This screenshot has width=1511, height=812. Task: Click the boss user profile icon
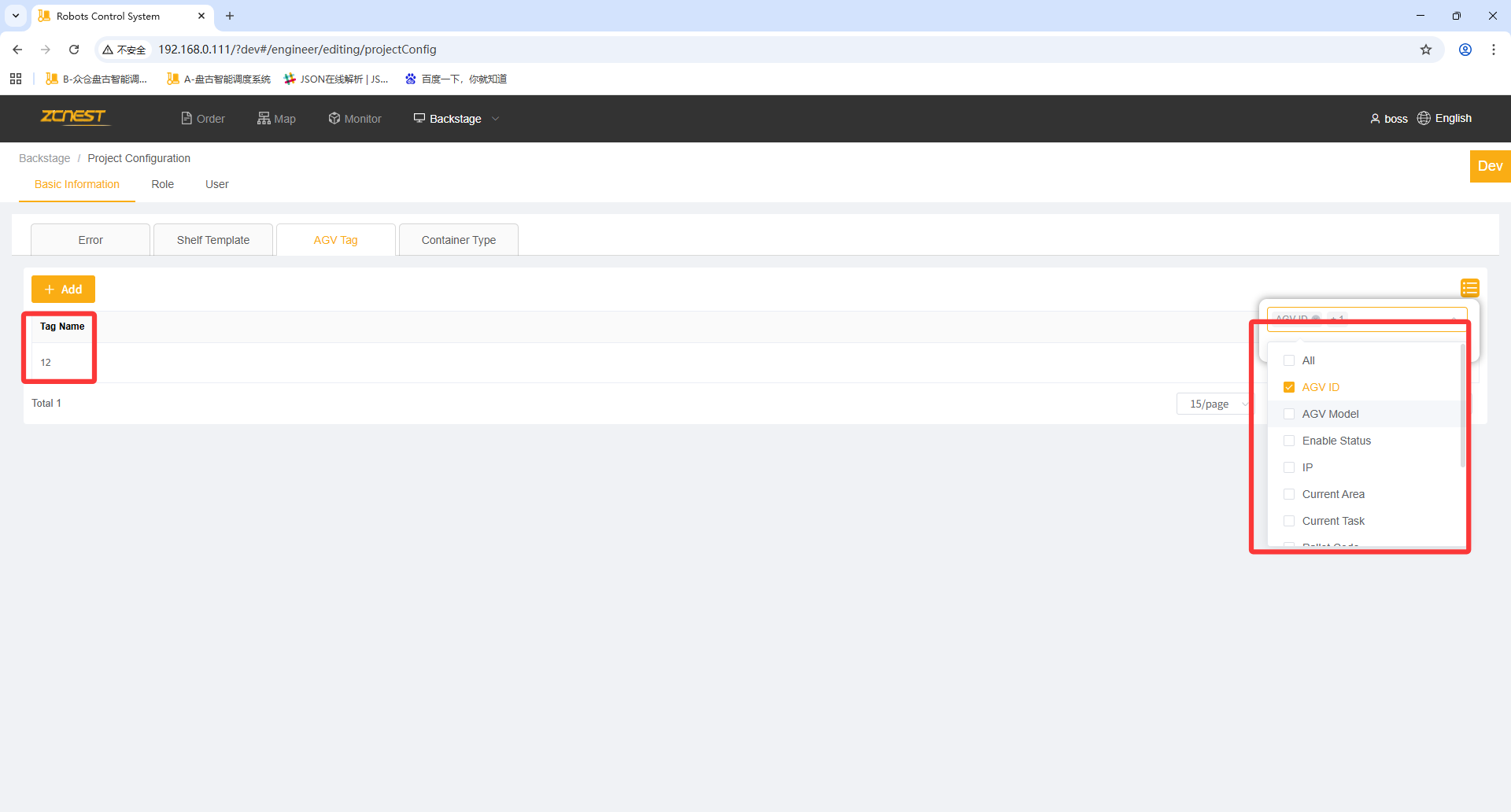(x=1375, y=119)
